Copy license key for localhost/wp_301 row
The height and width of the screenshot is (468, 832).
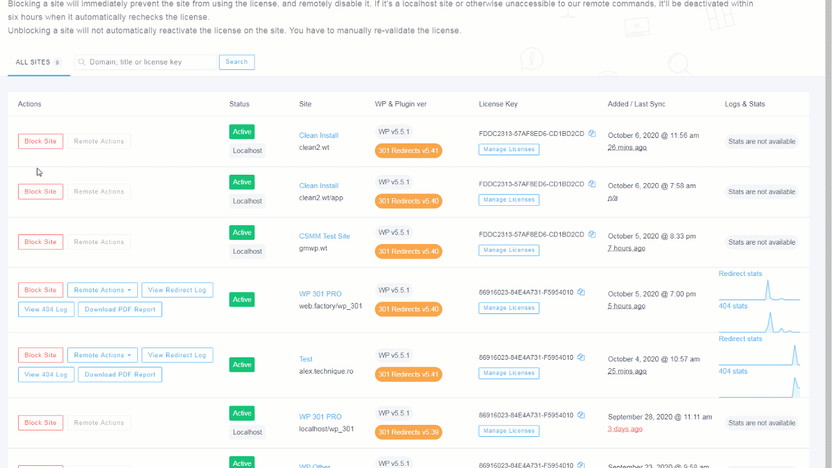[x=581, y=415]
